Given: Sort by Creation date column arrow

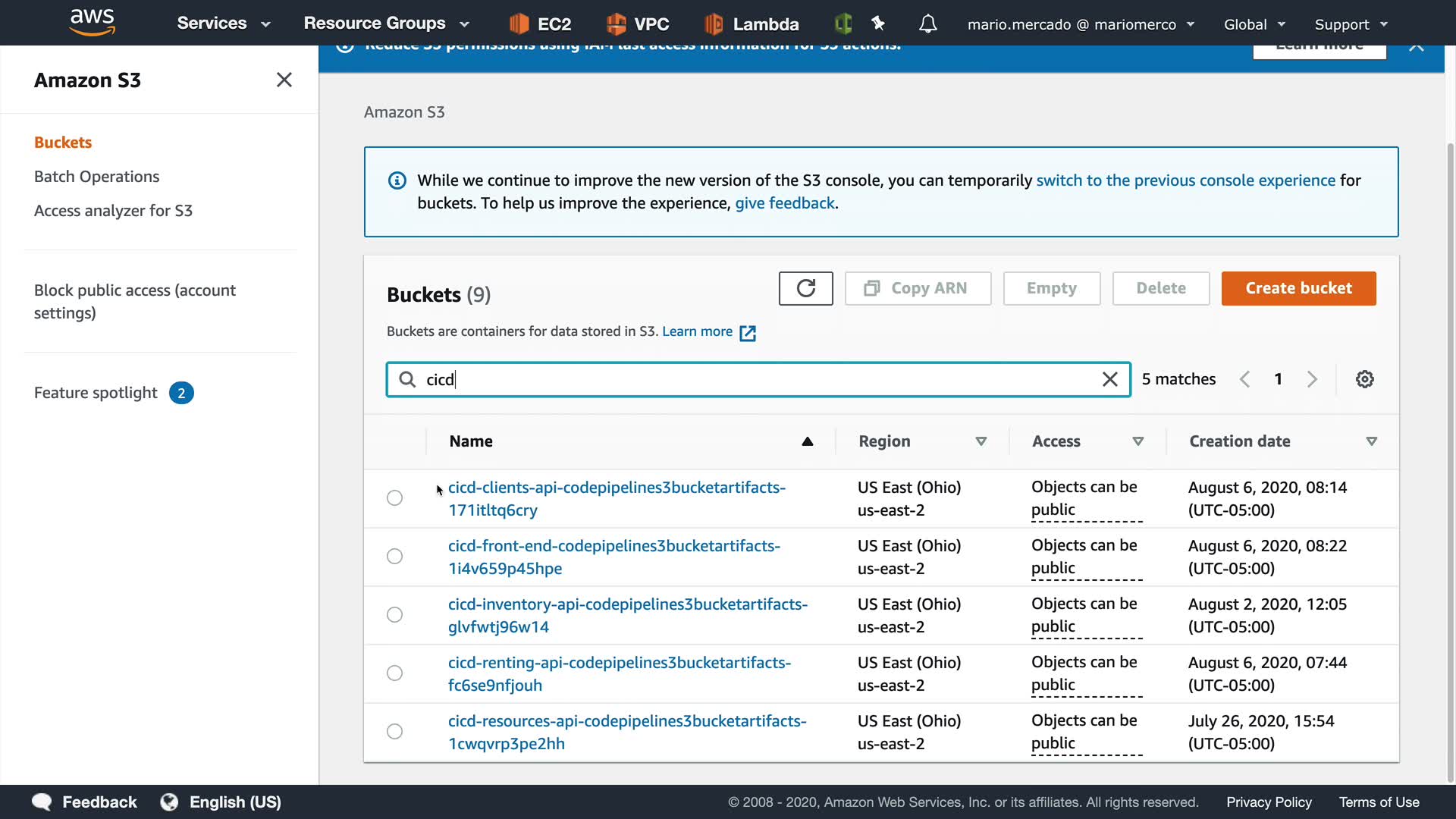Looking at the screenshot, I should coord(1371,441).
